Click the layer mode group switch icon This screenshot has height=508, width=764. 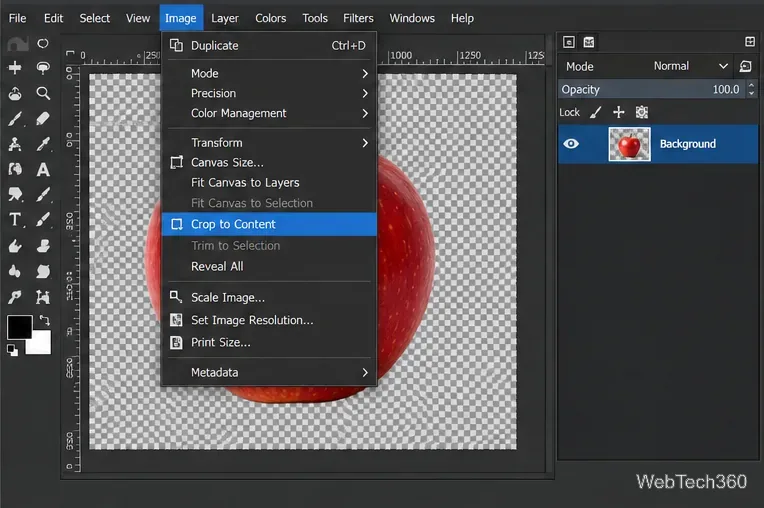point(745,66)
